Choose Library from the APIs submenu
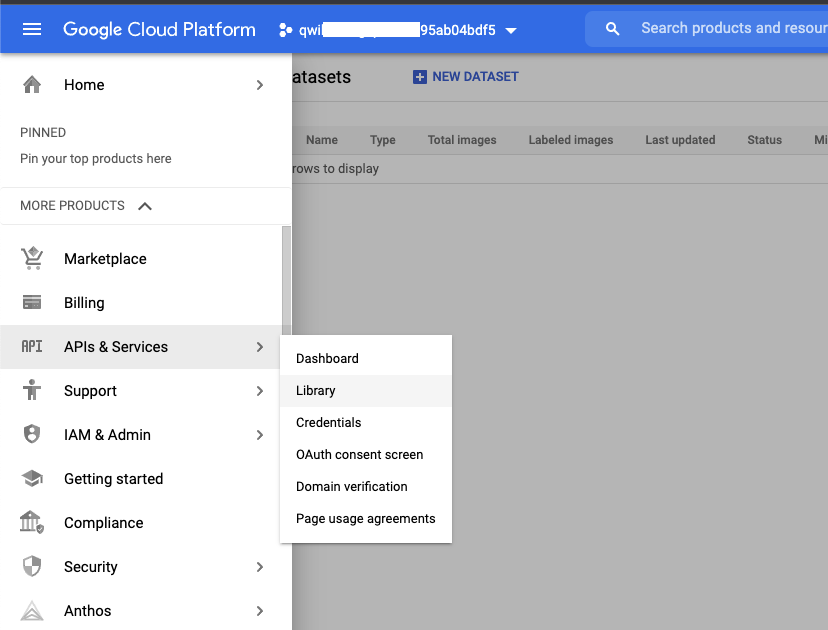 click(x=366, y=391)
